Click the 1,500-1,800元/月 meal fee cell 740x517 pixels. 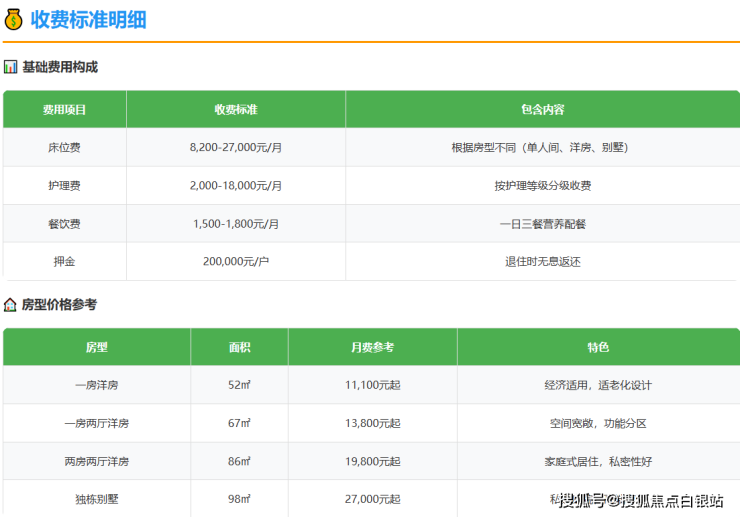click(x=235, y=224)
